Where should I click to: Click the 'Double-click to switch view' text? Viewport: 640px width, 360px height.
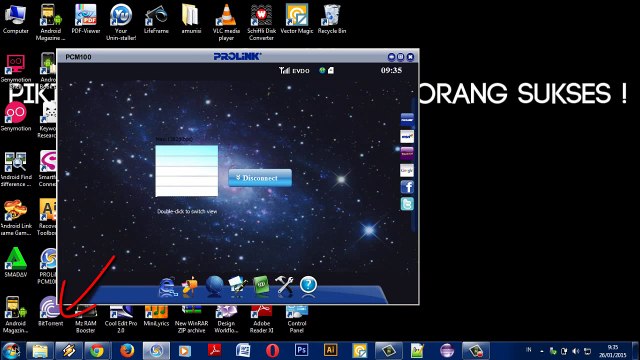click(187, 211)
